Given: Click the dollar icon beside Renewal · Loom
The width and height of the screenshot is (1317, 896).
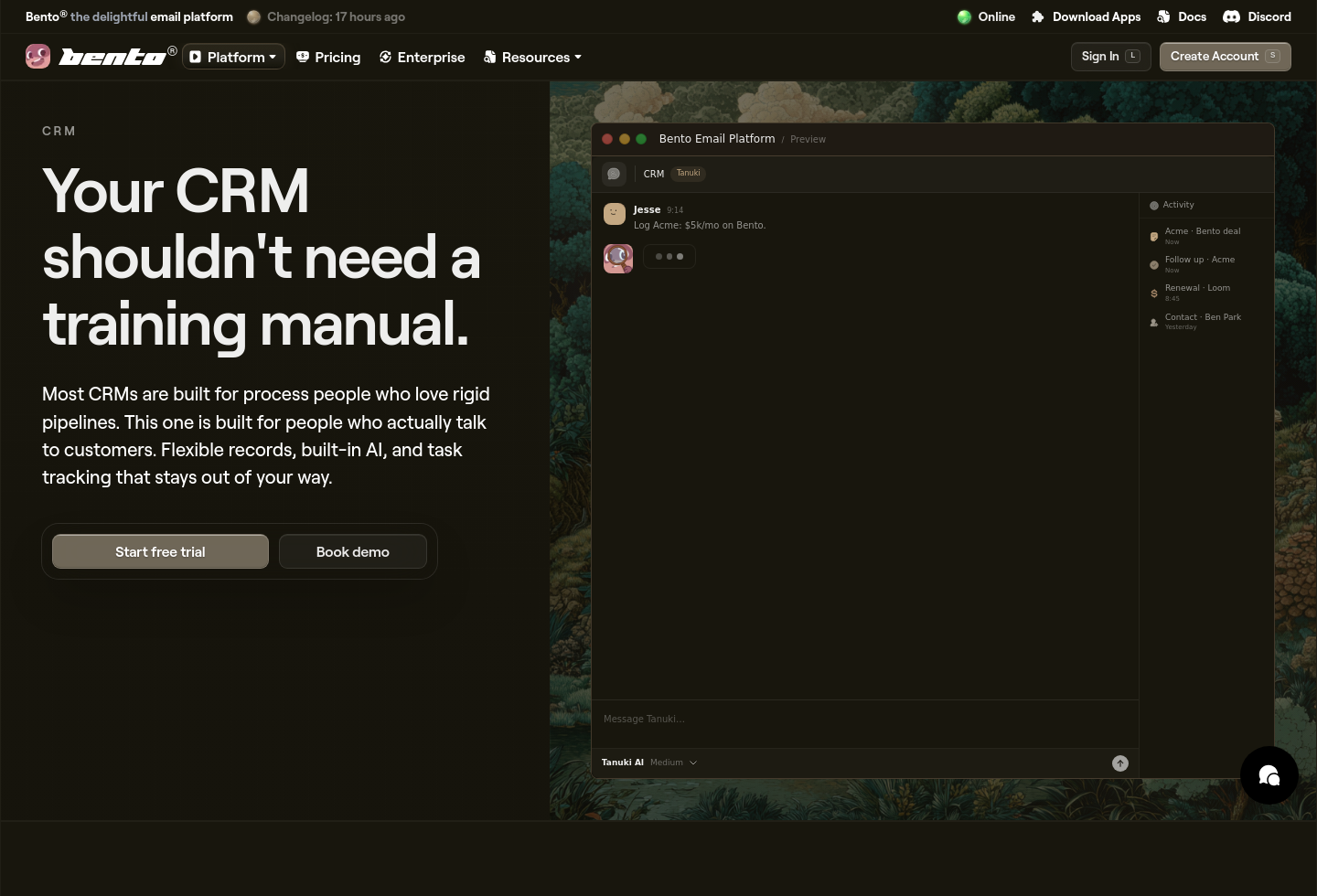Looking at the screenshot, I should click(1154, 293).
